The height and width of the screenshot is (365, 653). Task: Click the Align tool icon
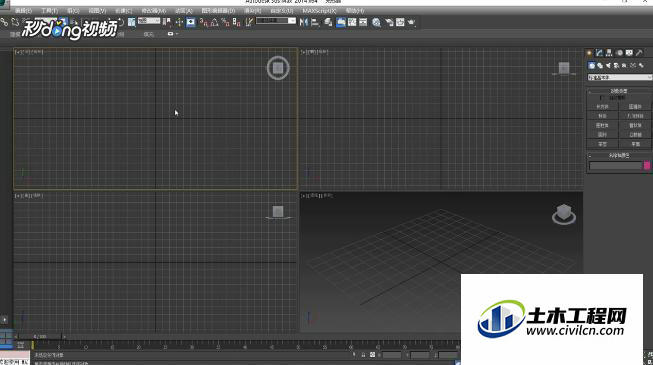315,22
